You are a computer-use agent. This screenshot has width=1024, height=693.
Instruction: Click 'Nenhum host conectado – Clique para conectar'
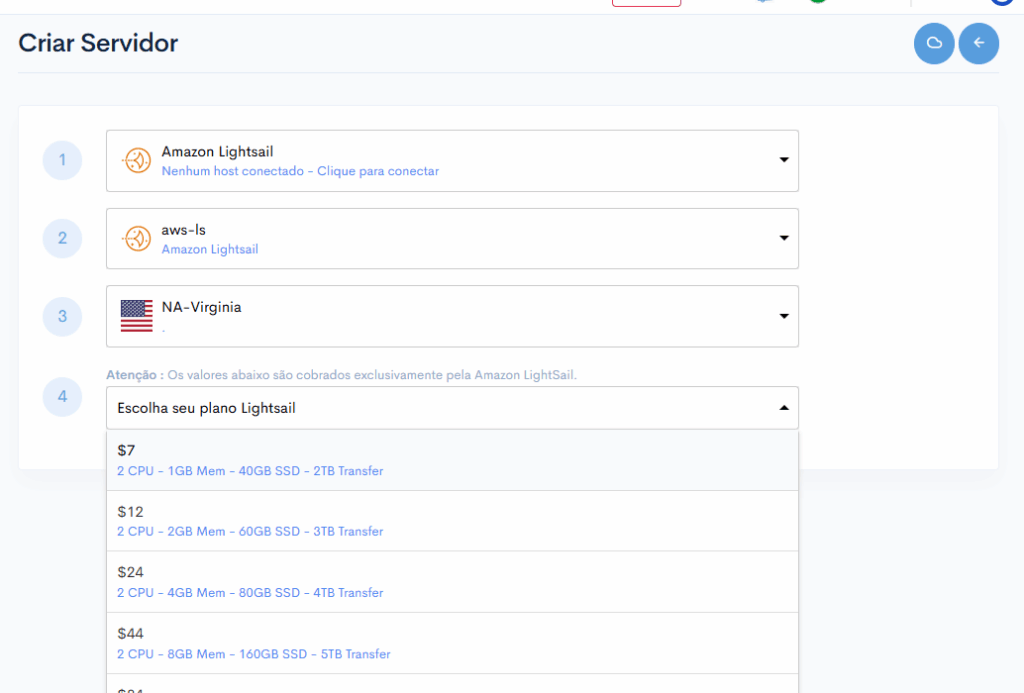pos(300,171)
